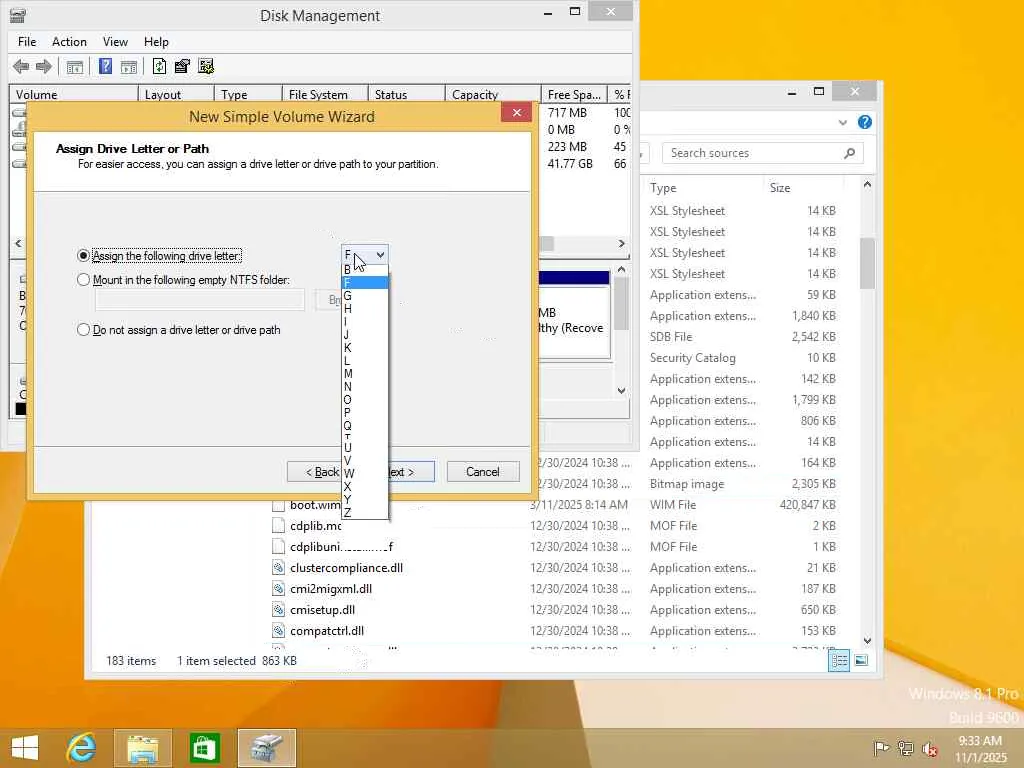Sort by Type column in Explorer
This screenshot has width=1024, height=768.
coord(663,187)
